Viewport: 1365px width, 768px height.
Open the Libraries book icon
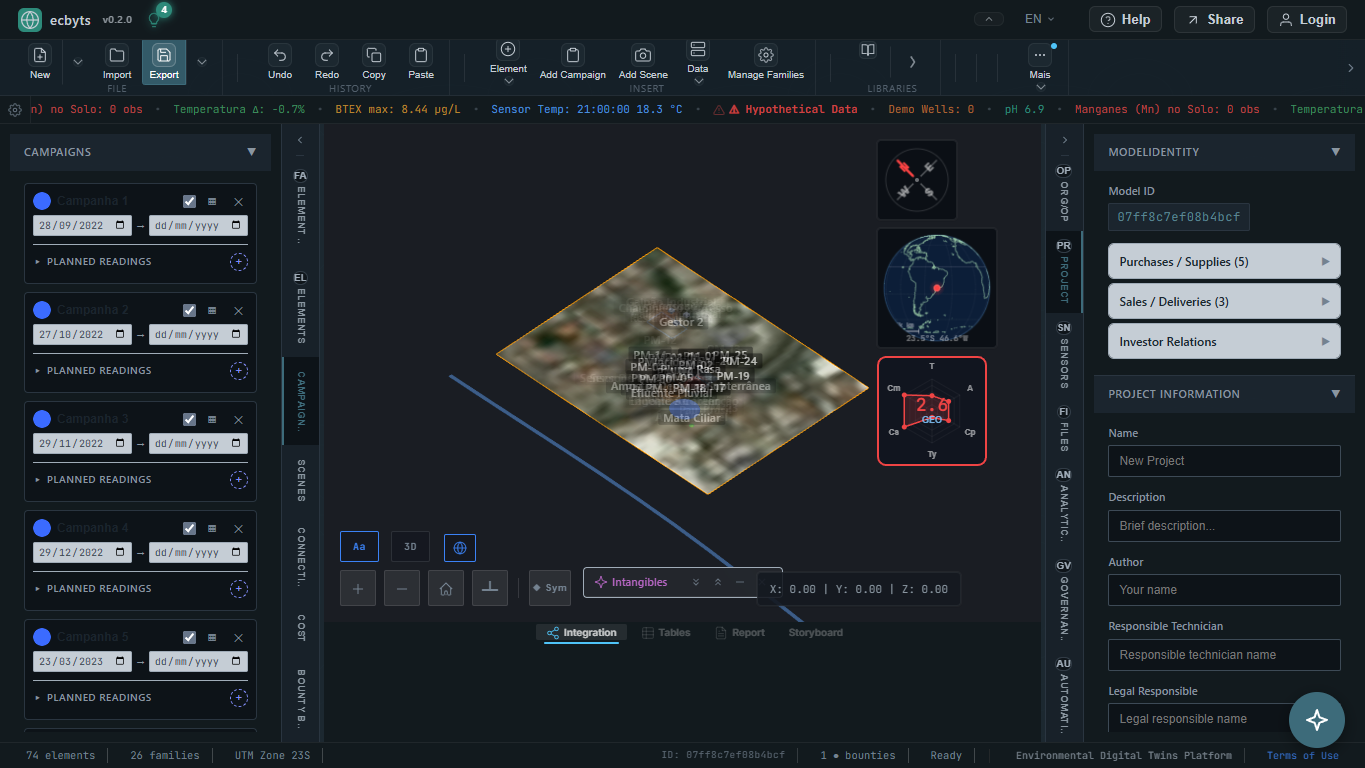pyautogui.click(x=868, y=50)
